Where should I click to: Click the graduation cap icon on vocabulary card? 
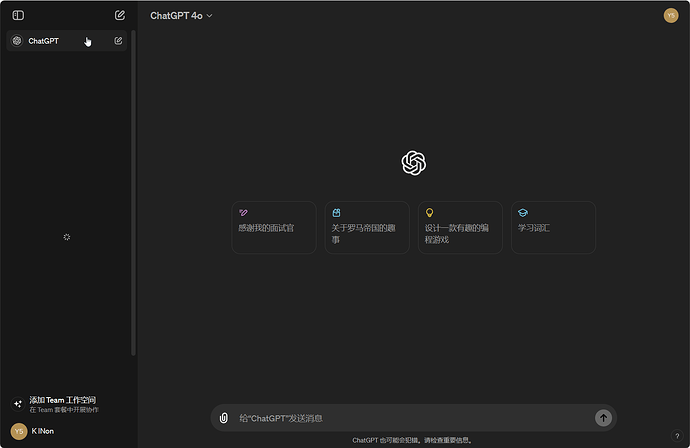click(x=523, y=213)
